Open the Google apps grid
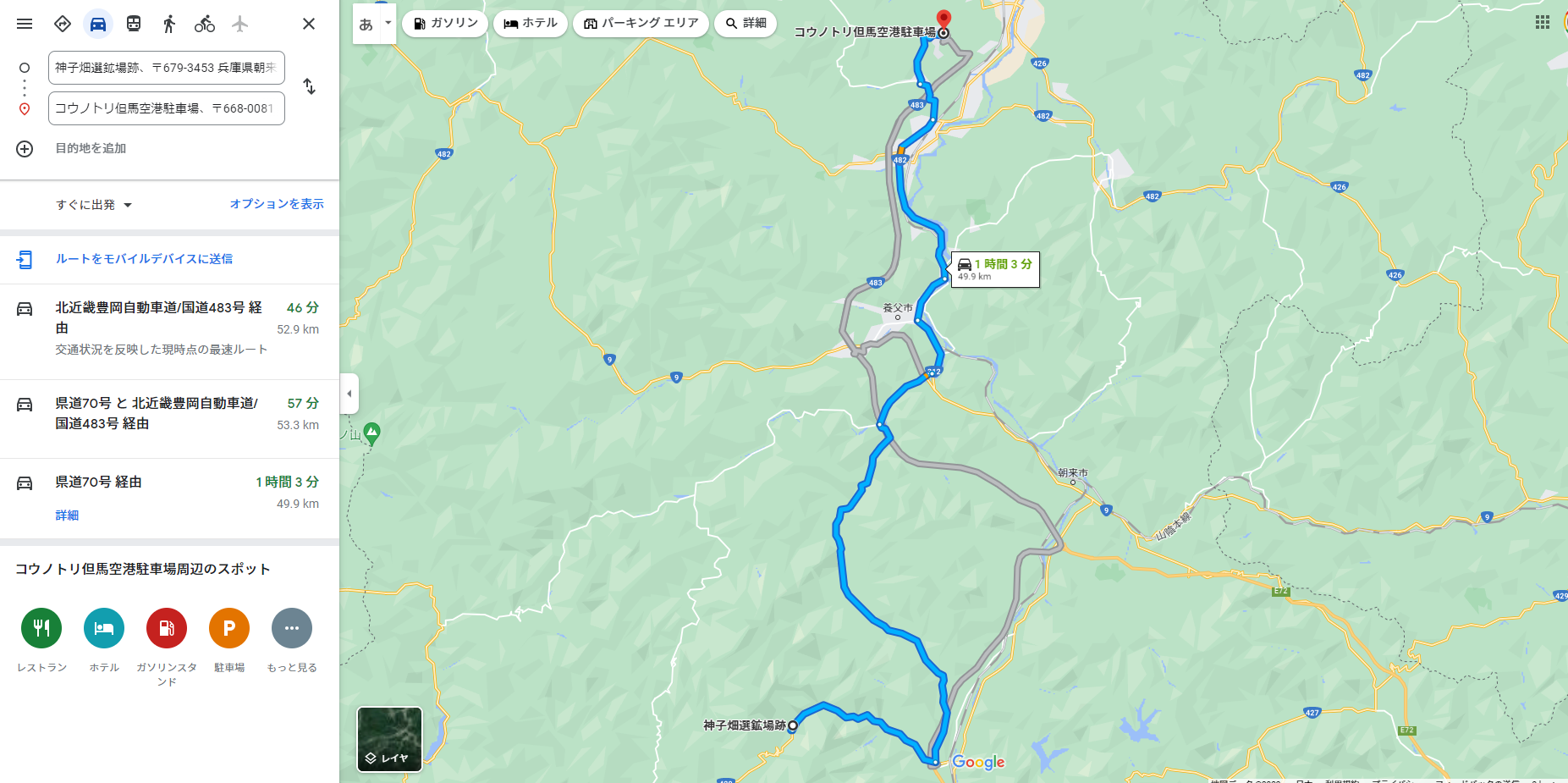 (1543, 22)
